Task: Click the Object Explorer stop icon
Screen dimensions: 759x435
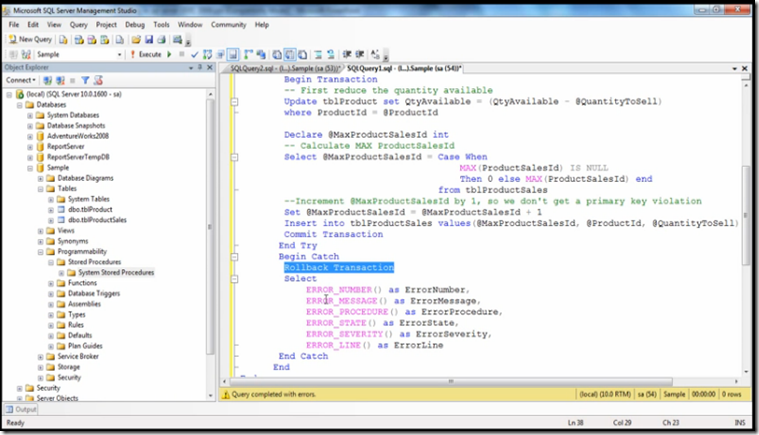Action: pos(73,80)
